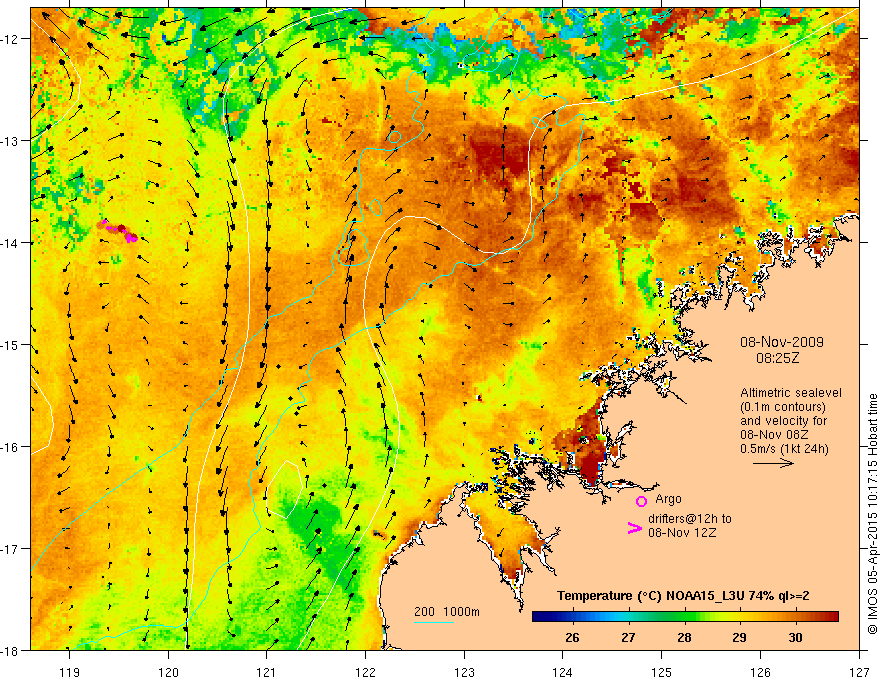
Task: Click the '122' longitude axis label
Action: point(365,672)
